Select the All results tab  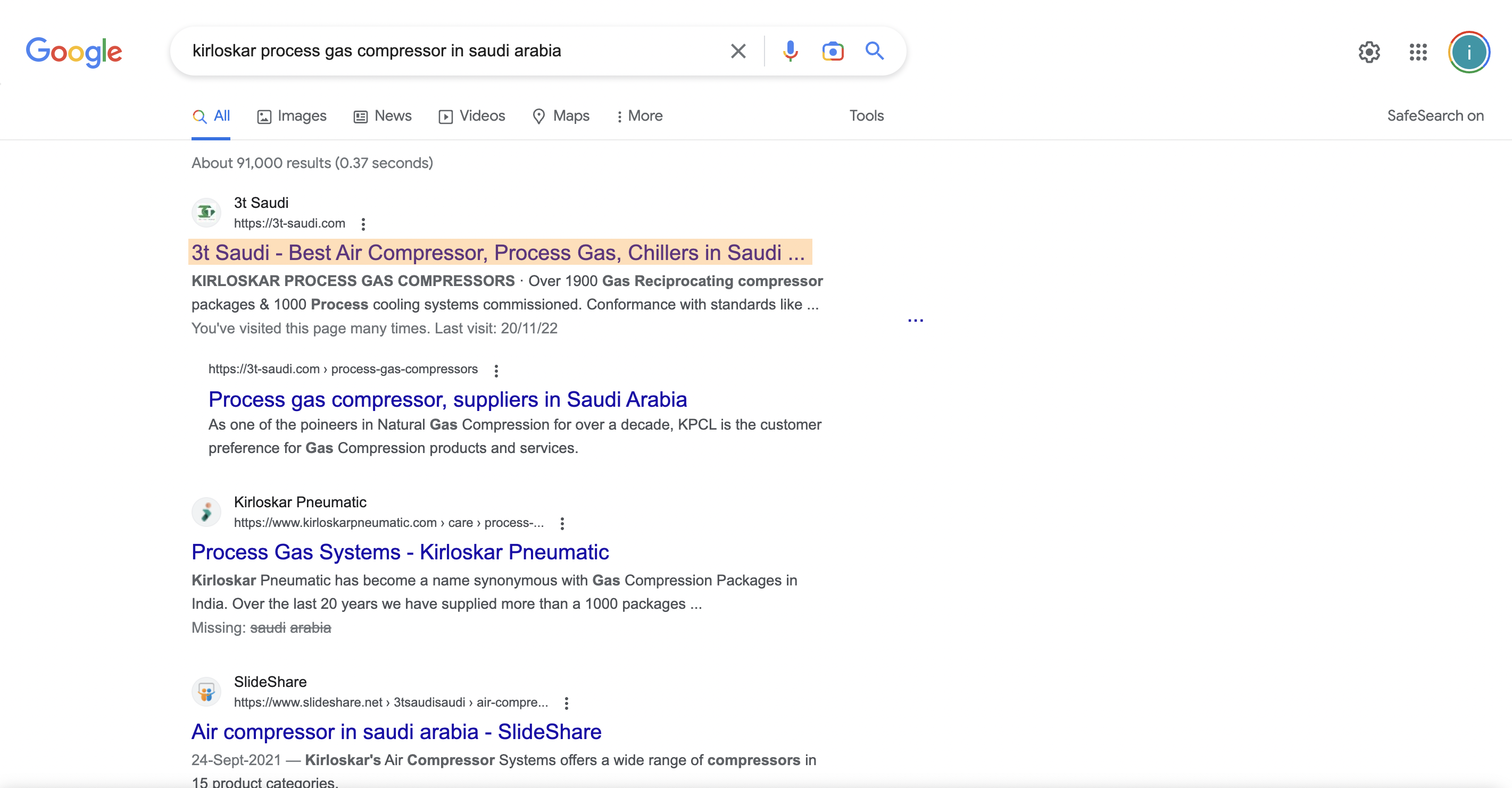[x=211, y=116]
